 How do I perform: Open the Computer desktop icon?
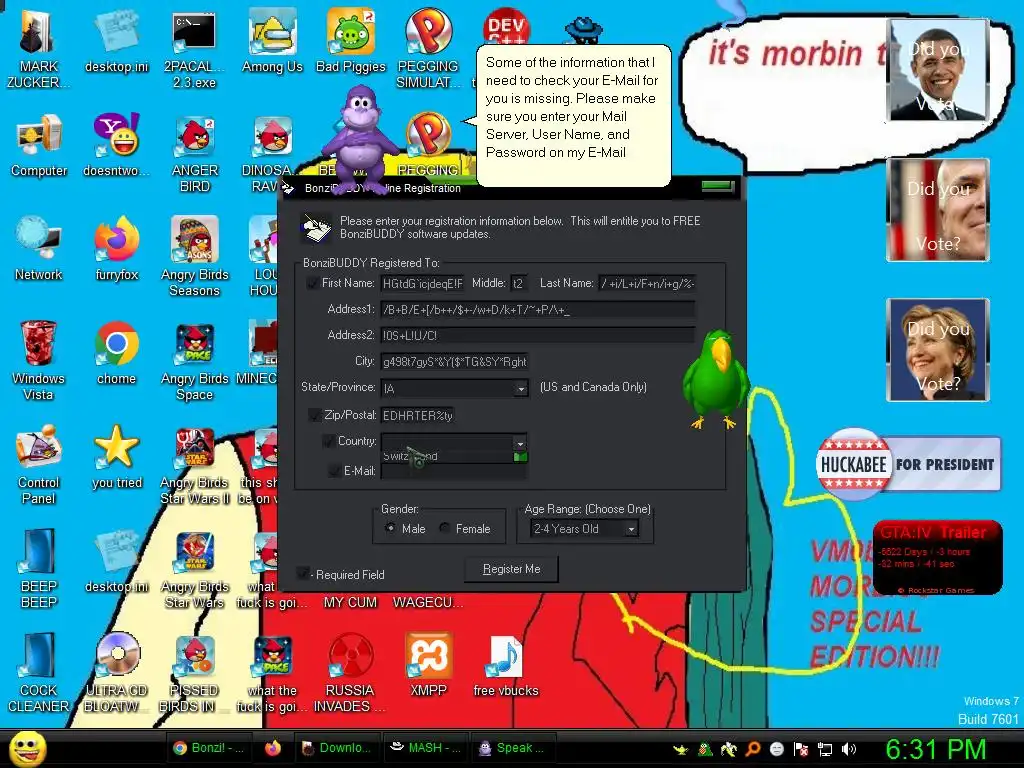(x=39, y=145)
